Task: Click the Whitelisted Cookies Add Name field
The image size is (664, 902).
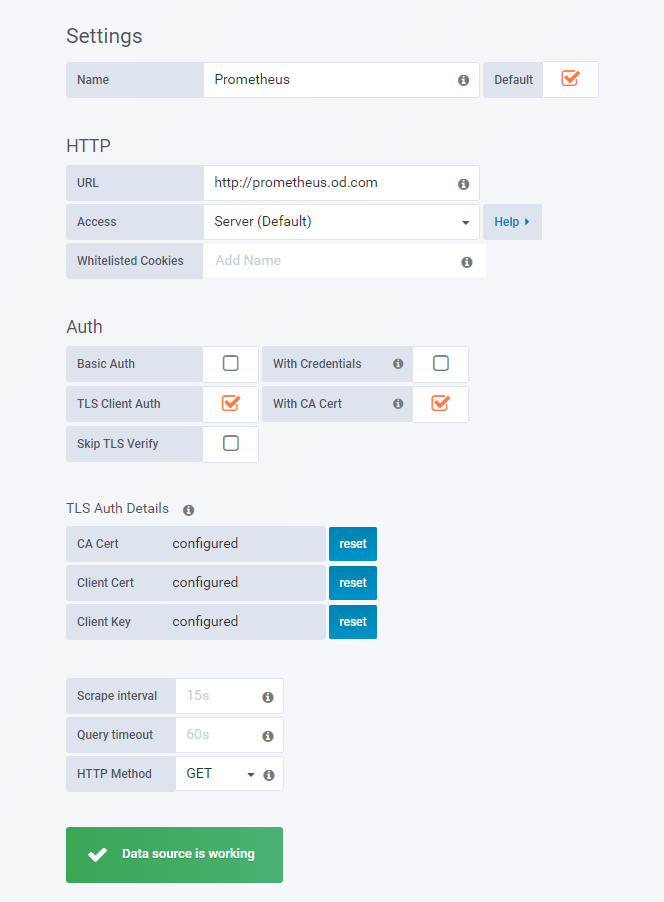Action: [x=344, y=261]
